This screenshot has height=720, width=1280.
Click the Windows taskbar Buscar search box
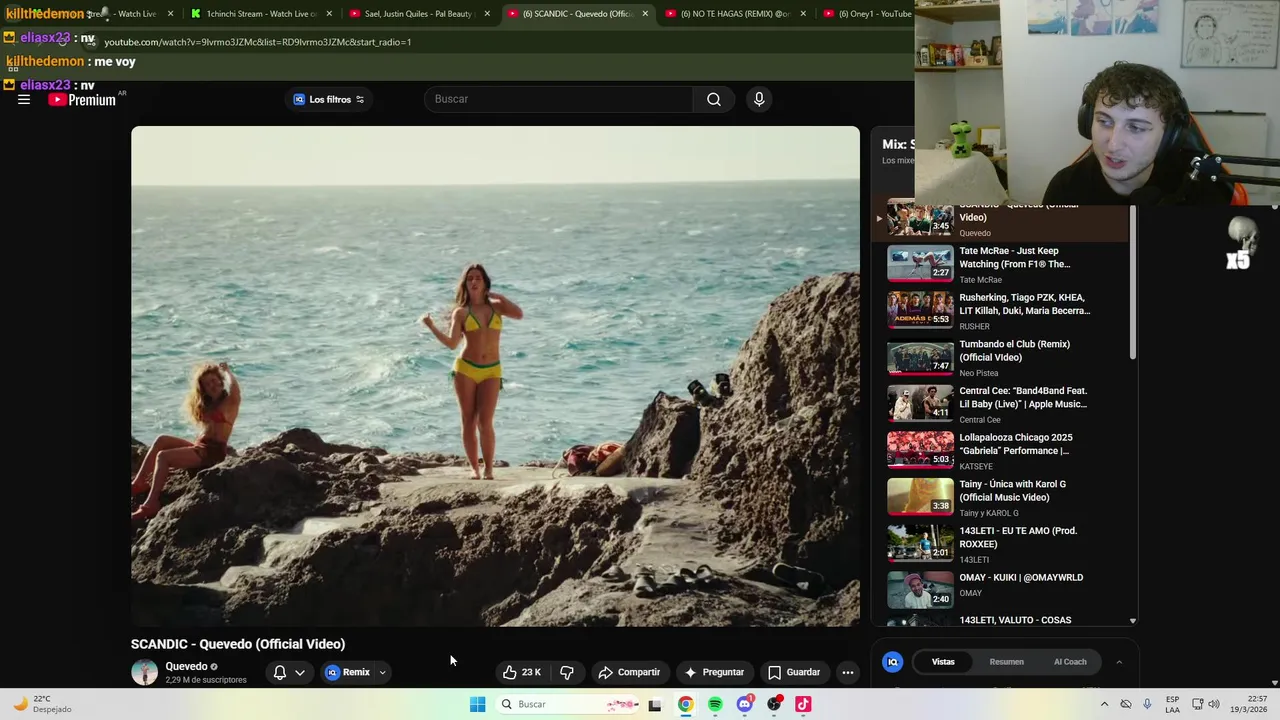(568, 704)
